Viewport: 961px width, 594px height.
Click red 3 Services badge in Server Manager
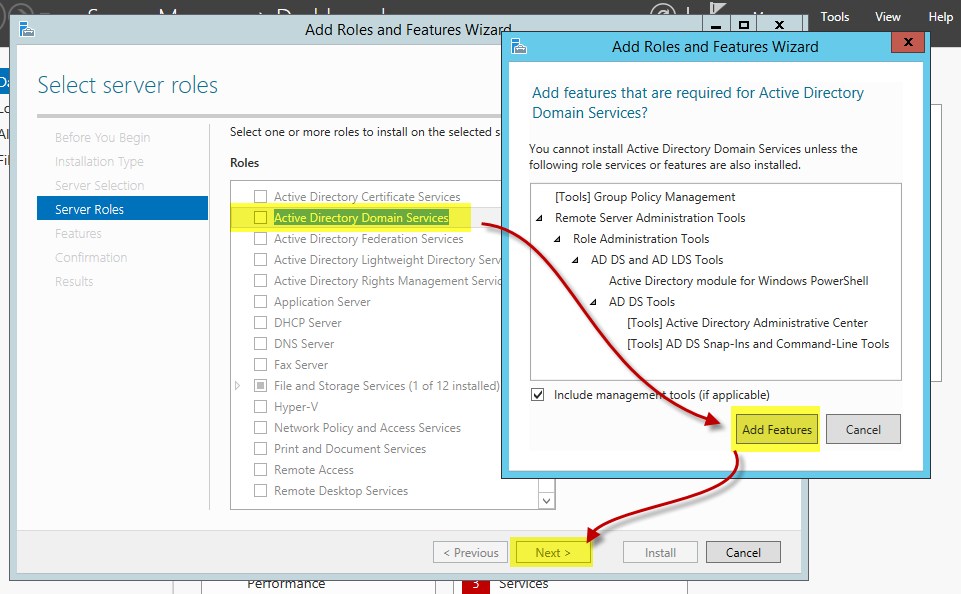[x=476, y=586]
